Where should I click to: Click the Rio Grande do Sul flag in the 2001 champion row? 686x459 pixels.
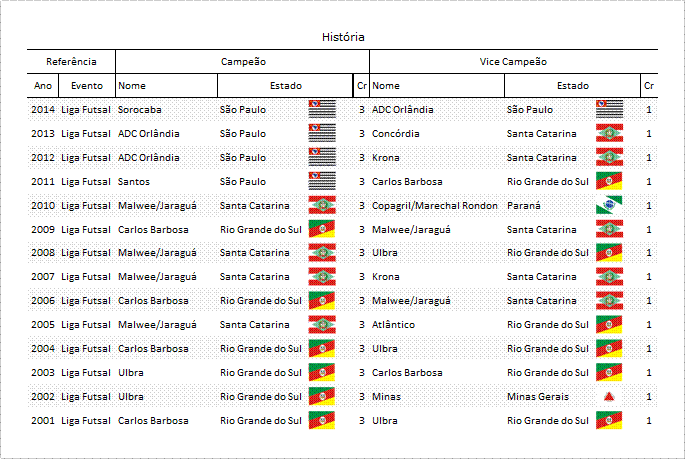(x=322, y=420)
